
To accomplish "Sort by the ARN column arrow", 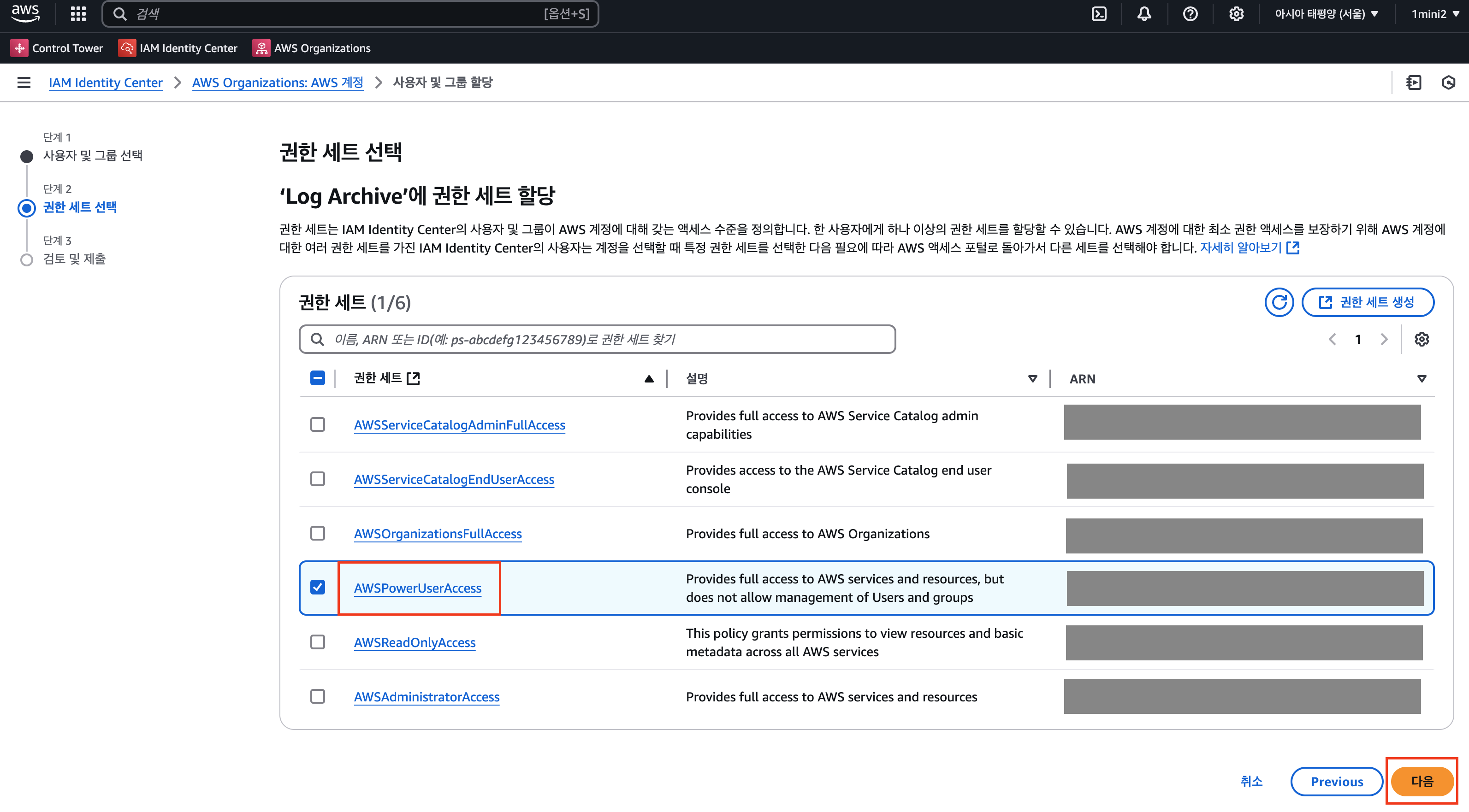I will pyautogui.click(x=1422, y=379).
